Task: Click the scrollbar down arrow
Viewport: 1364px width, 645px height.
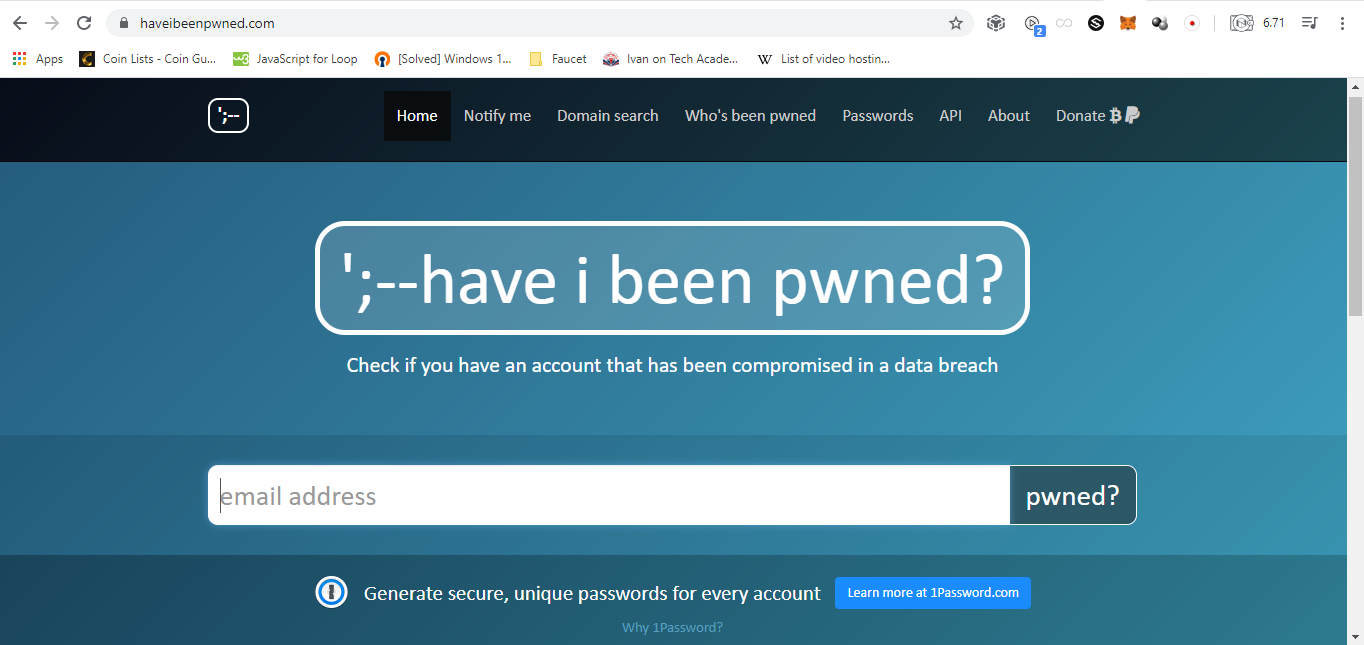Action: tap(1355, 637)
